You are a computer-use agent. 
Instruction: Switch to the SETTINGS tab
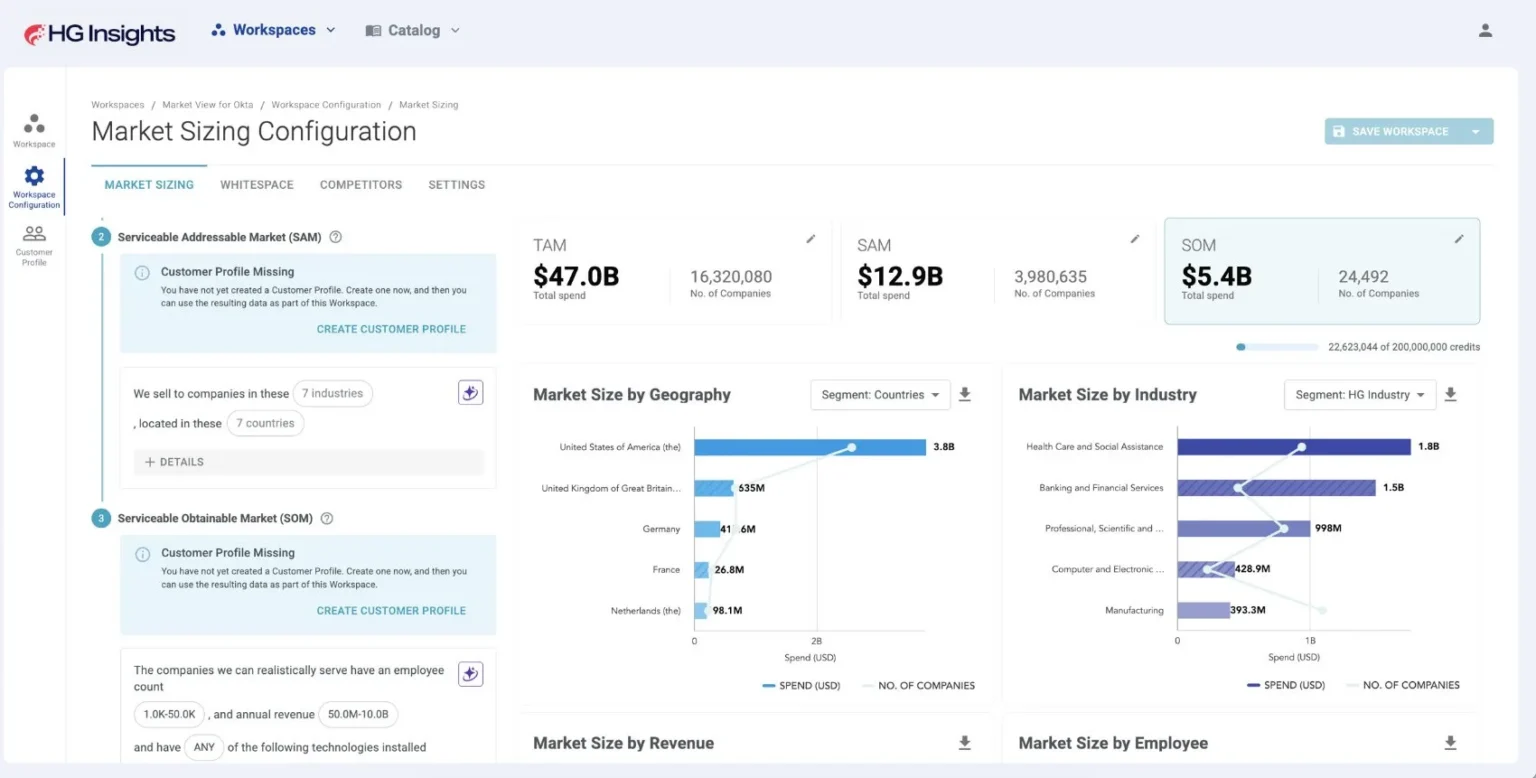click(457, 185)
